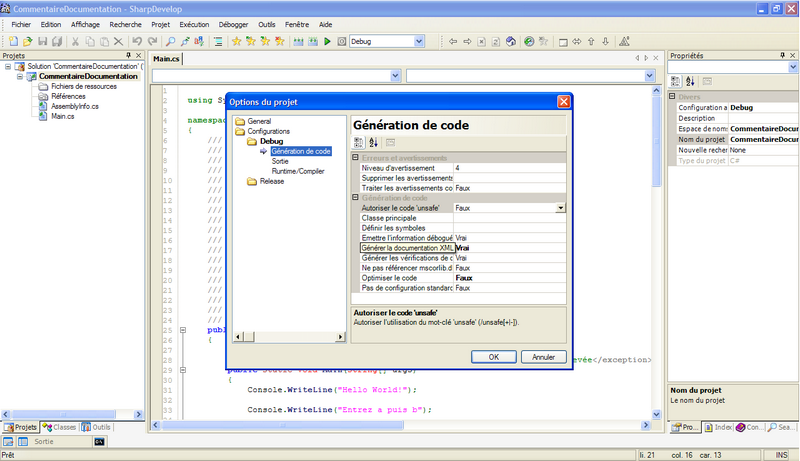Viewport: 800px width, 461px height.
Task: Select the Sortie item under Debug
Action: pyautogui.click(x=280, y=161)
